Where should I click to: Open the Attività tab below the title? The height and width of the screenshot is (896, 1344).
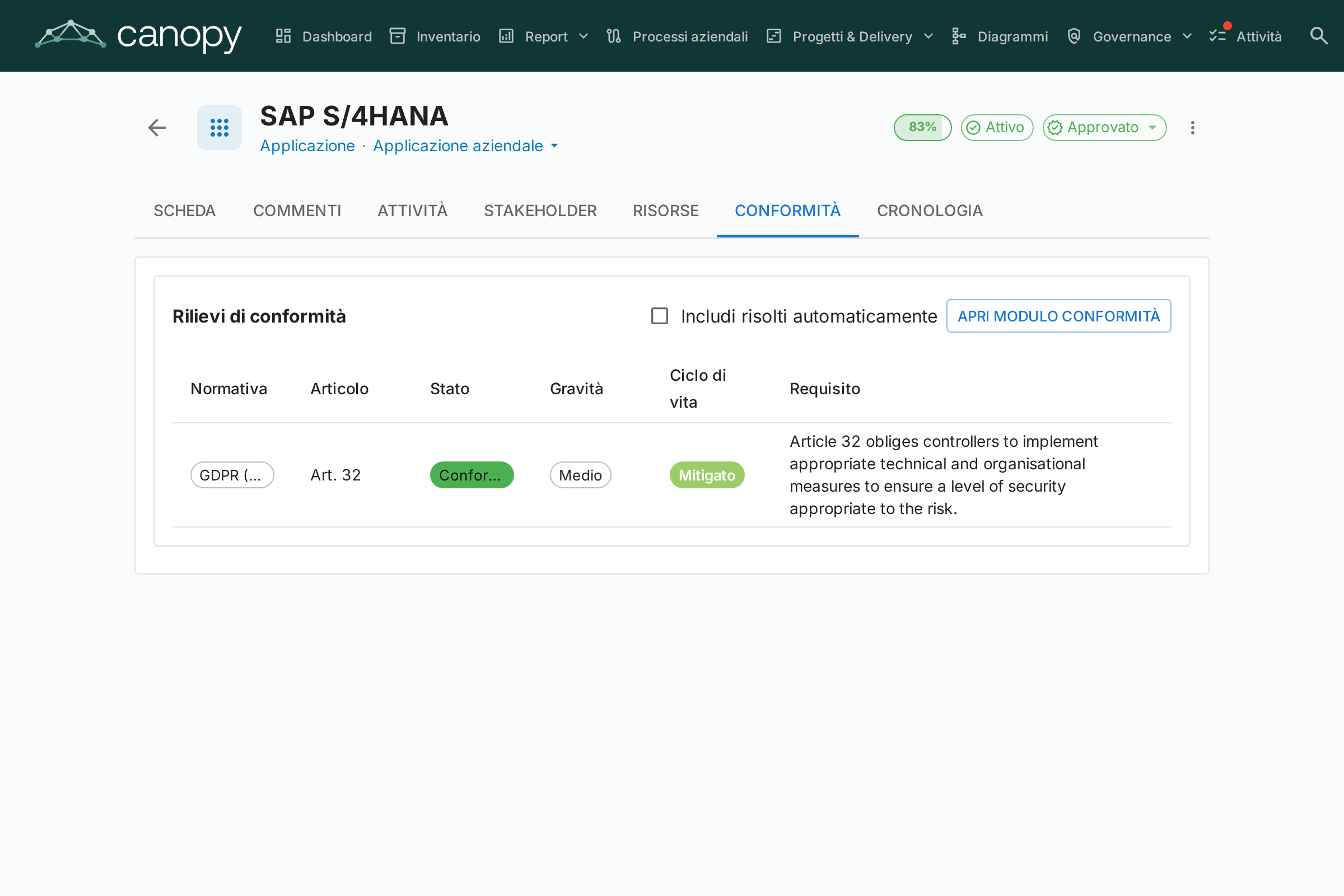point(413,211)
